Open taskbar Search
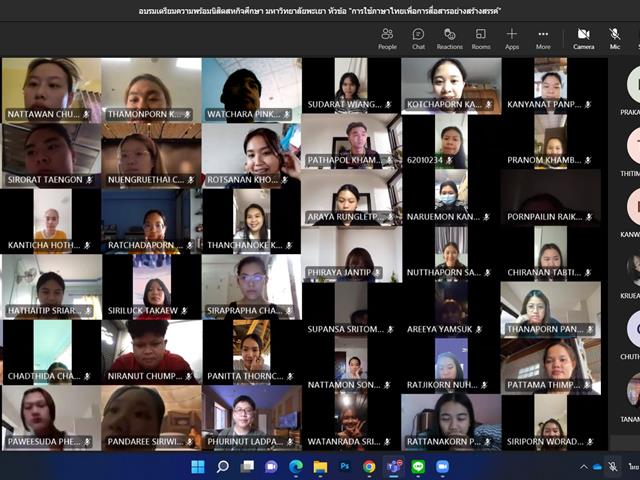The height and width of the screenshot is (480, 640). click(x=222, y=467)
